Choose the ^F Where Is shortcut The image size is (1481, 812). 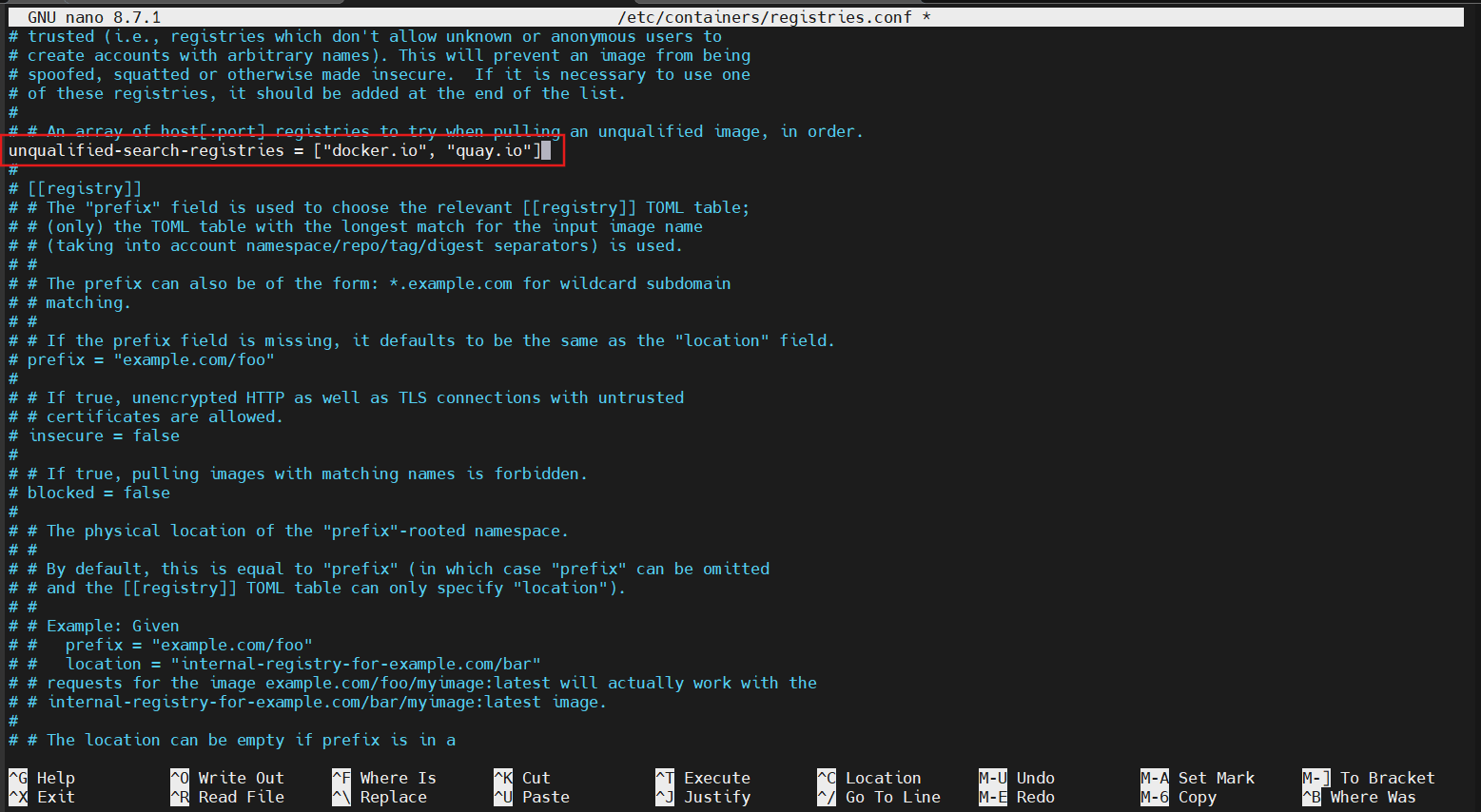384,778
